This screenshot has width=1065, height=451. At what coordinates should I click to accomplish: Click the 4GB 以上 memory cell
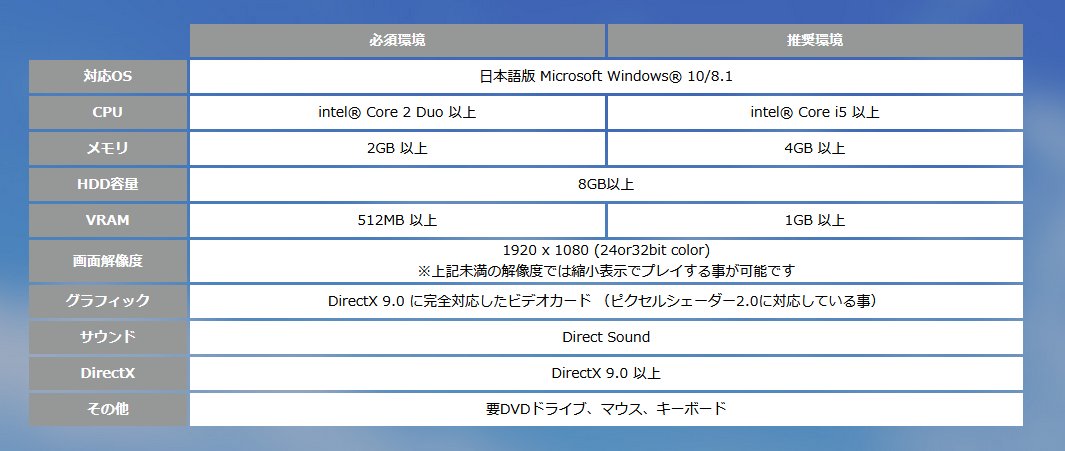point(815,149)
